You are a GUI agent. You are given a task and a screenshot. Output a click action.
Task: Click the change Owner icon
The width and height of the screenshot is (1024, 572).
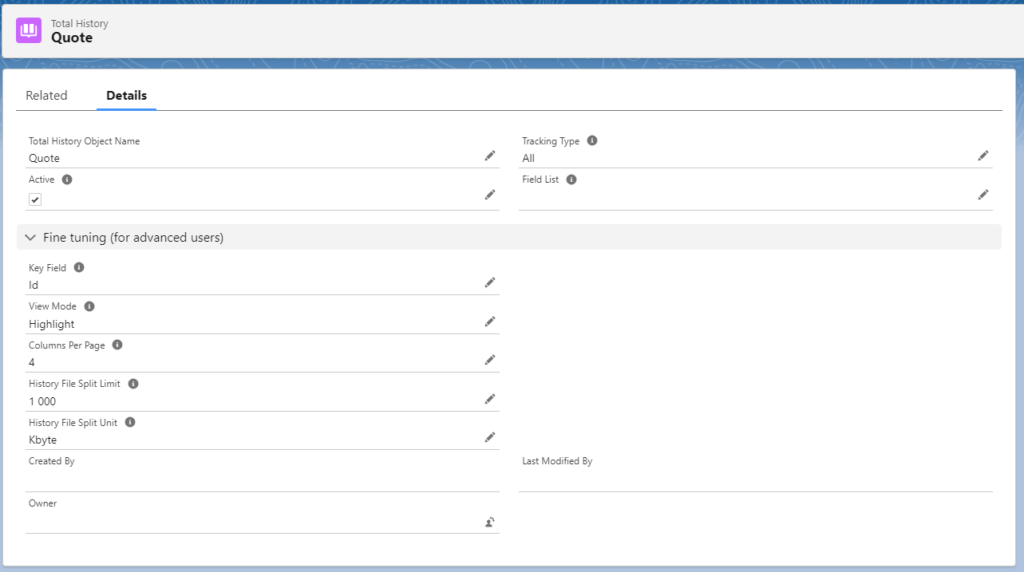[x=489, y=522]
